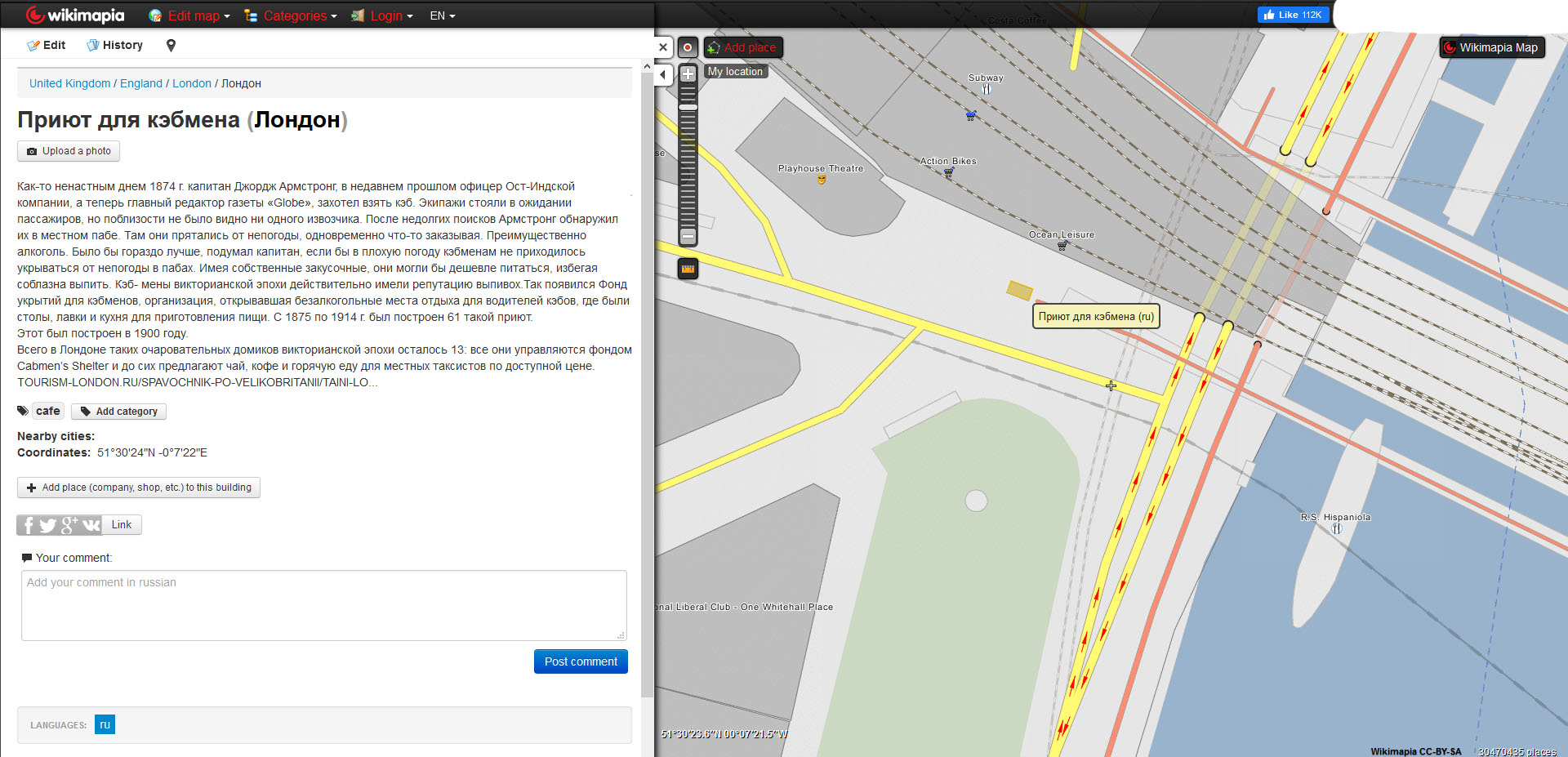Open the Categories dropdown menu
The height and width of the screenshot is (757, 1568).
(x=291, y=16)
